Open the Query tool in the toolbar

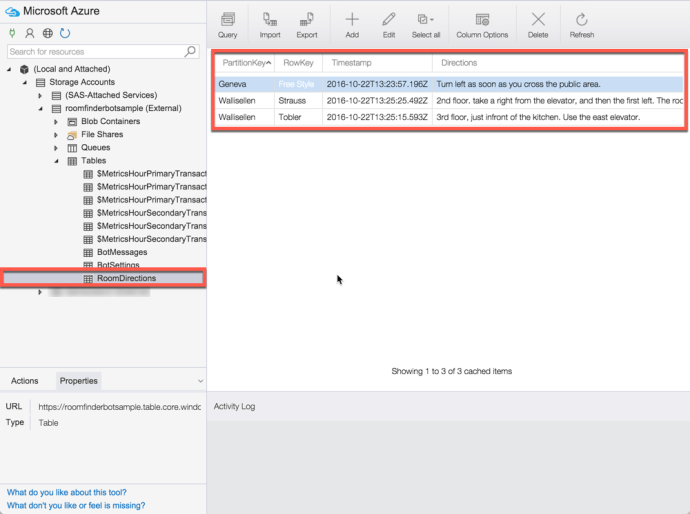pos(227,25)
